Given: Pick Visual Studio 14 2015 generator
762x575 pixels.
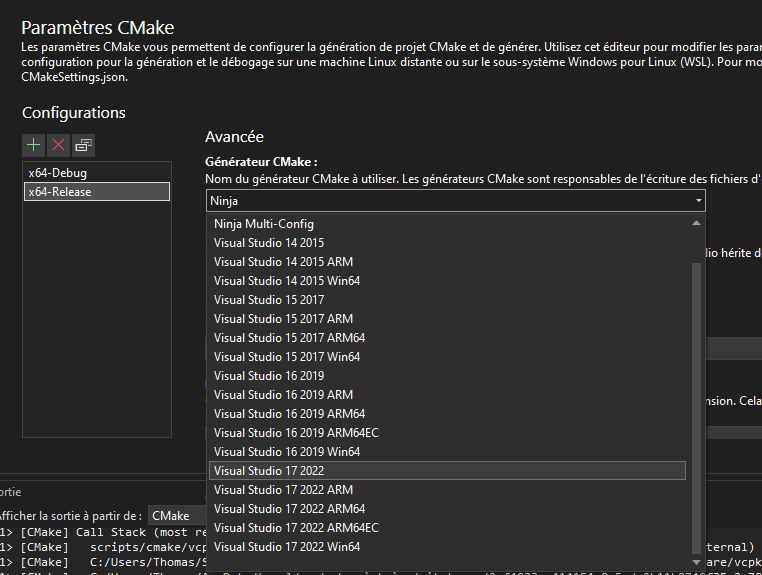Looking at the screenshot, I should pos(268,243).
